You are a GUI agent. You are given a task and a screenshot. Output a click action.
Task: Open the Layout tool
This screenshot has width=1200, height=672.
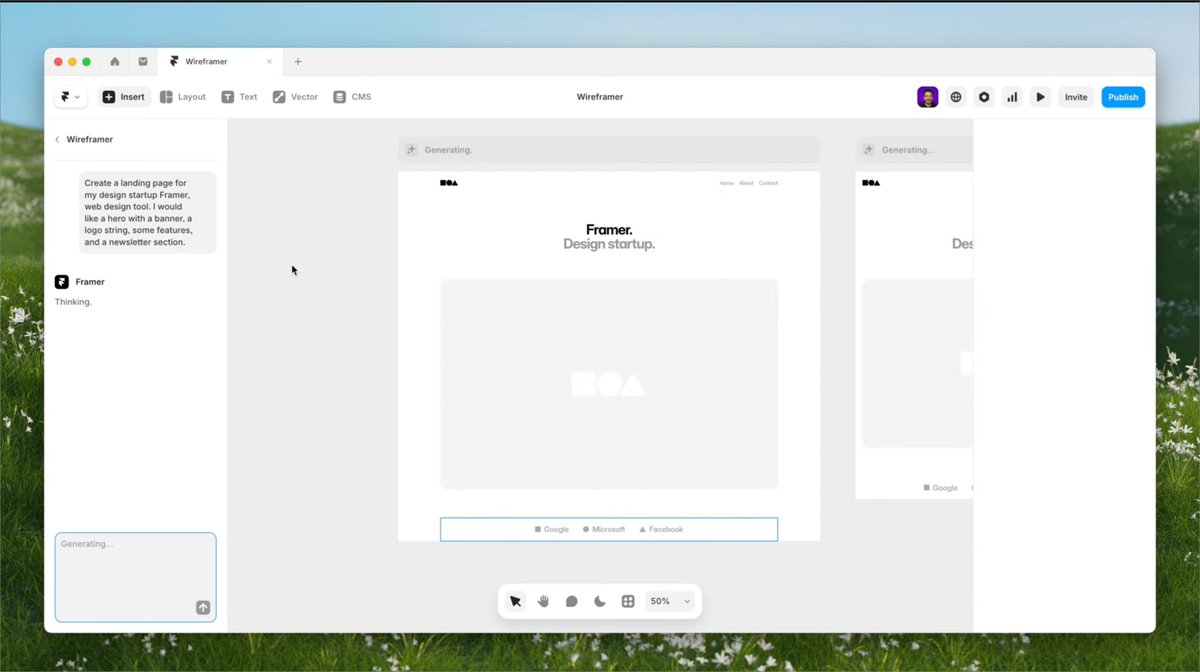(182, 97)
